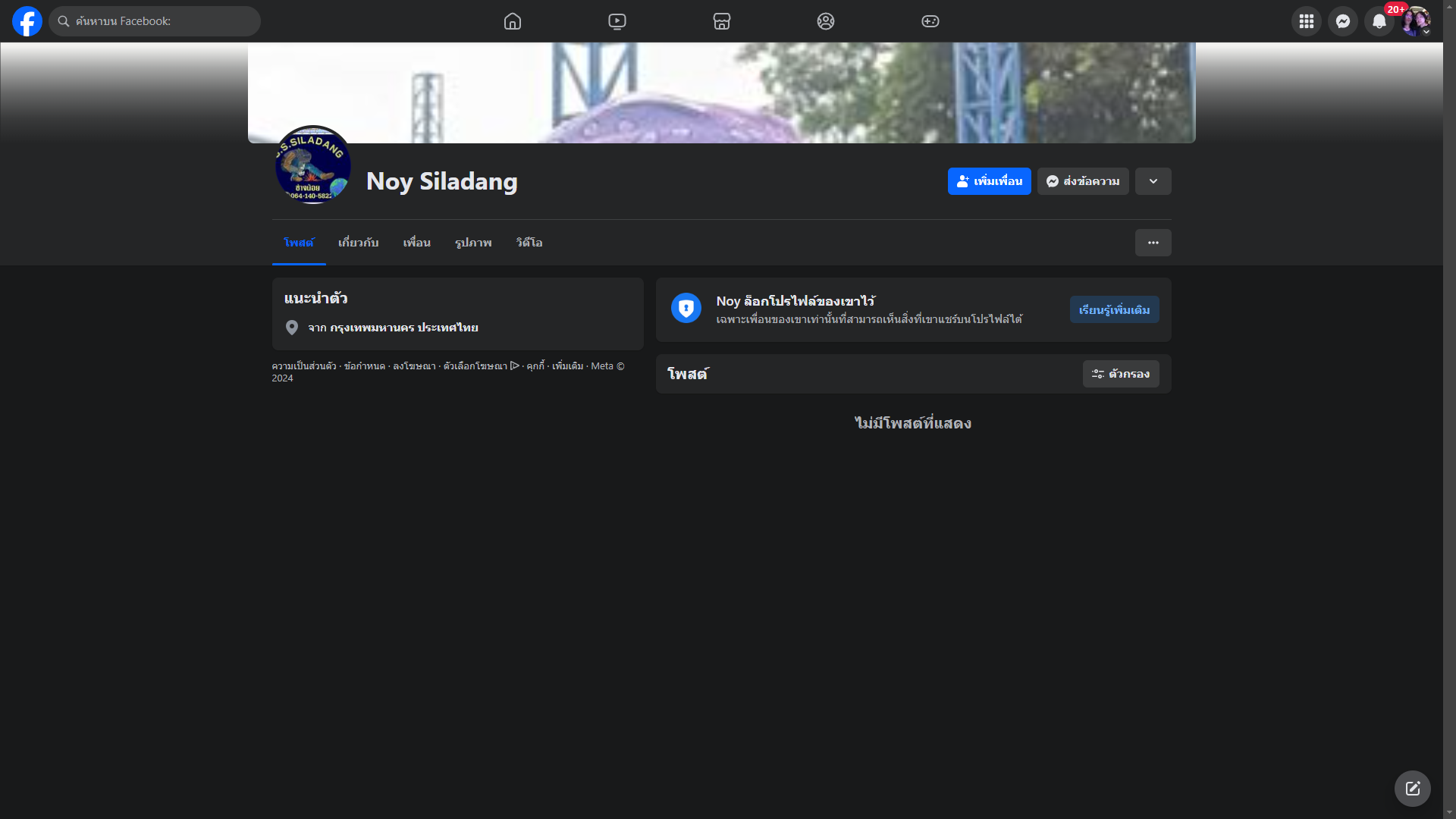Image resolution: width=1456 pixels, height=819 pixels.
Task: Open Noy Siladang's profile picture
Action: coord(312,165)
